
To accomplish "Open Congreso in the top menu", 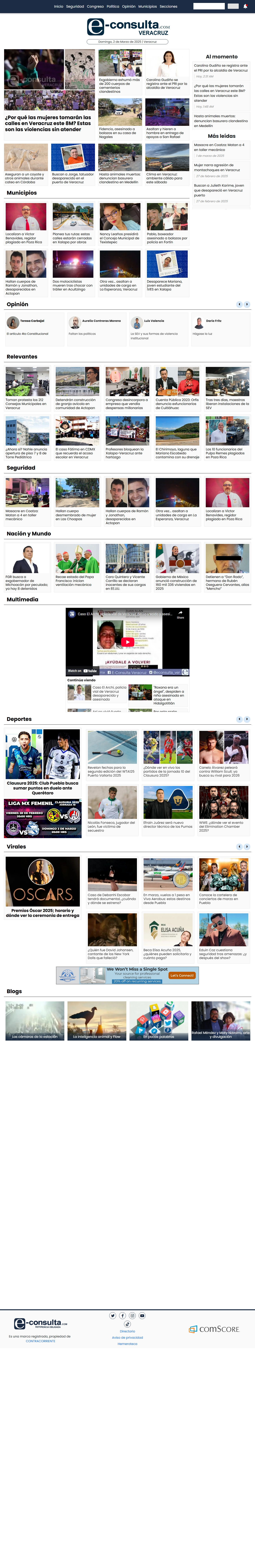I will [96, 7].
